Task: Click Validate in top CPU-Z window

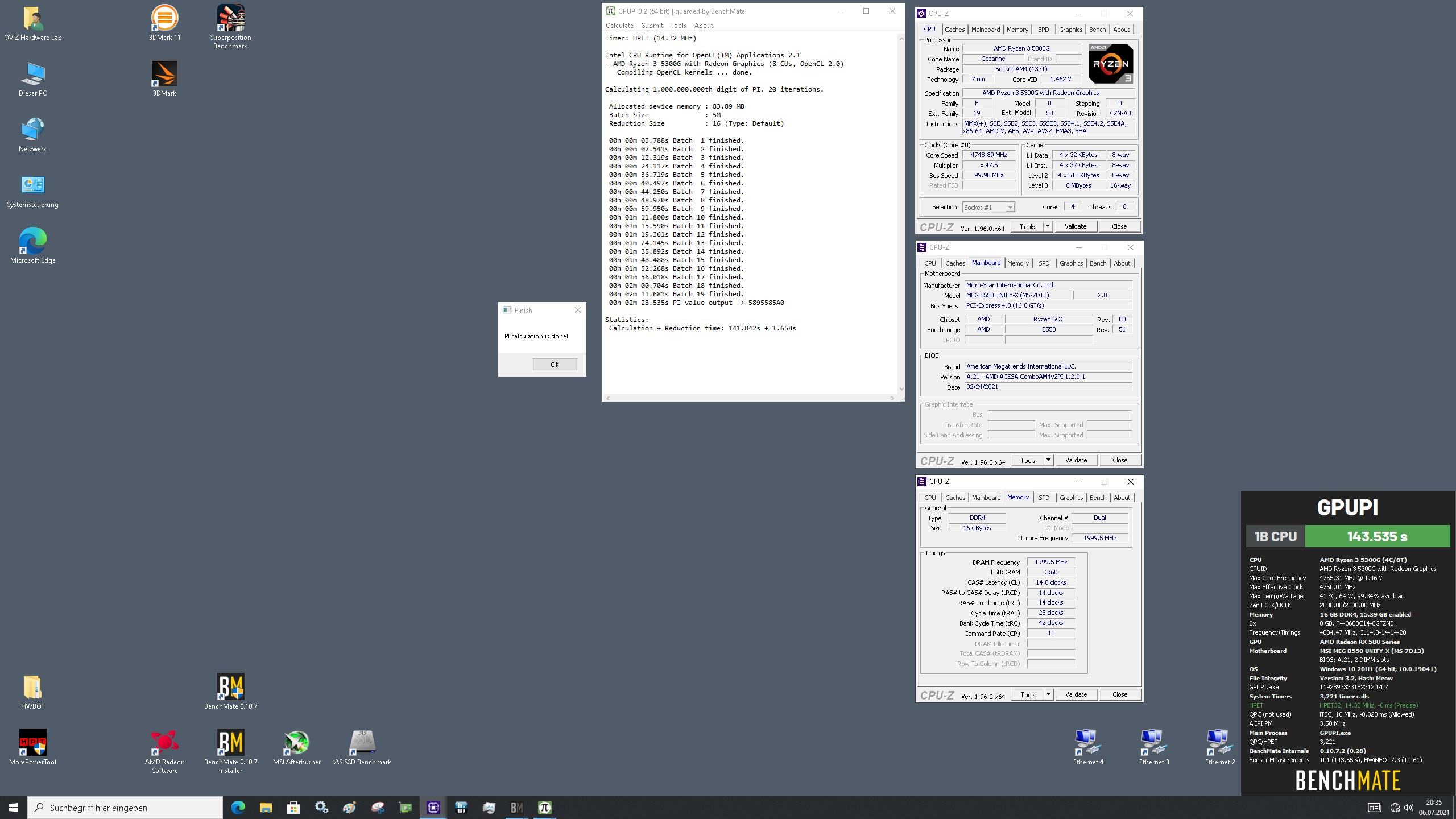Action: [1075, 226]
